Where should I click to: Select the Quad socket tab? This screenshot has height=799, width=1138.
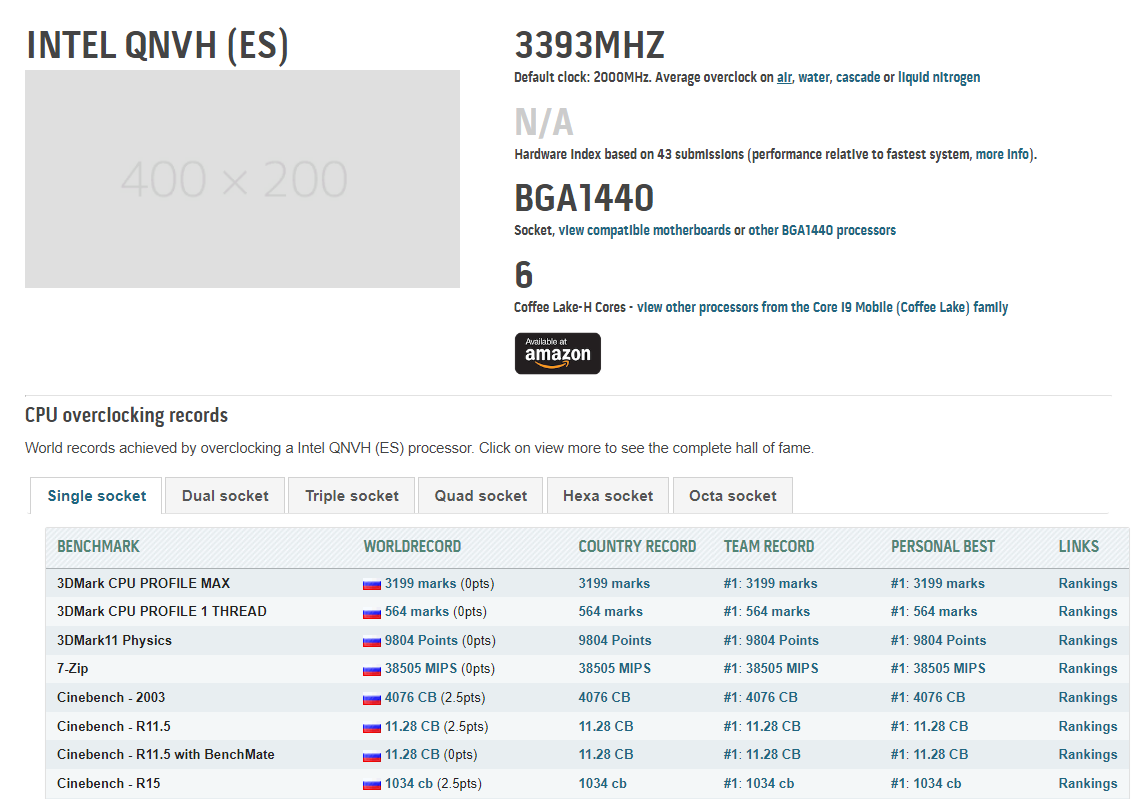pos(481,496)
